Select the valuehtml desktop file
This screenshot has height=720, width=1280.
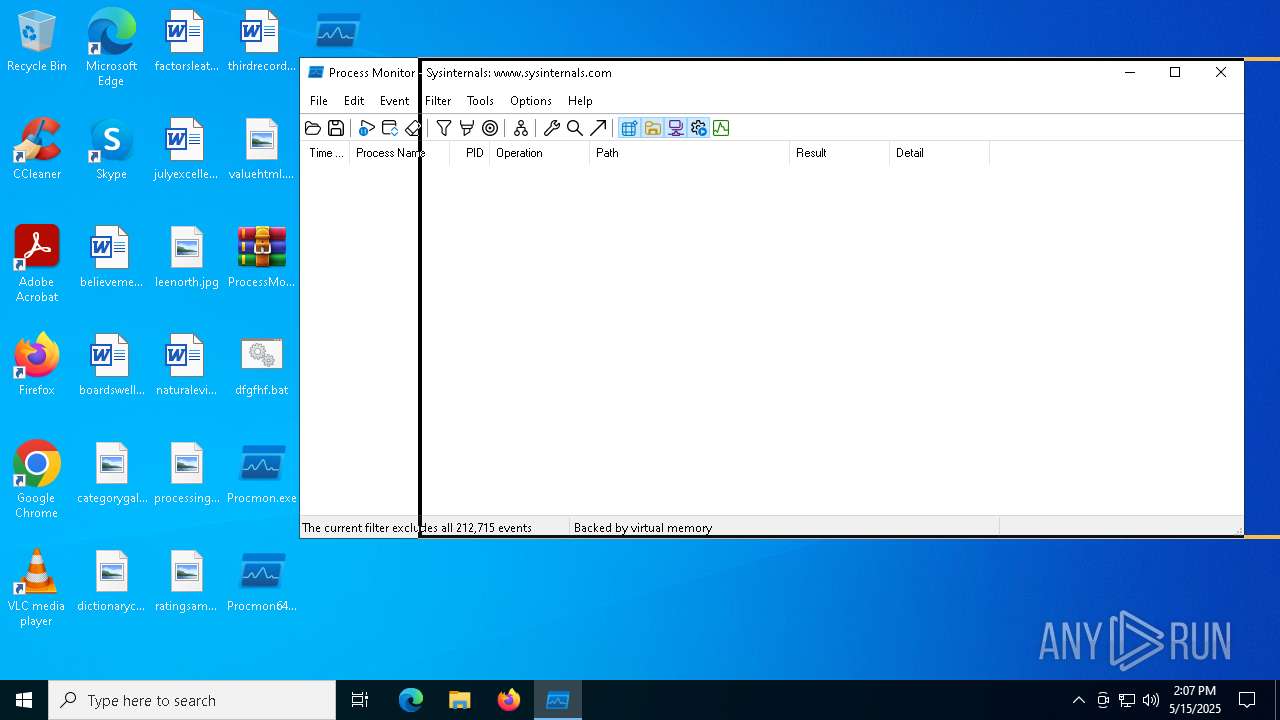coord(262,150)
